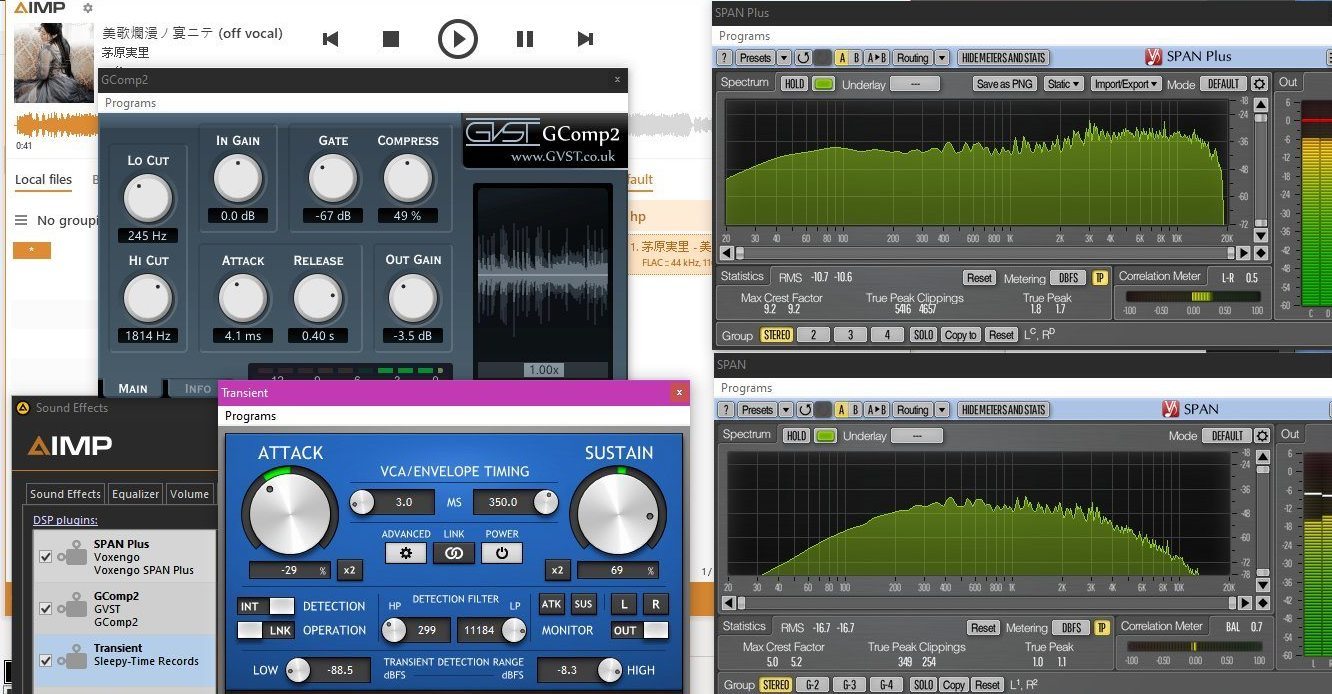Open the SPAN Plus Presets dropdown arrow
Viewport: 1332px width, 694px height.
tap(784, 58)
